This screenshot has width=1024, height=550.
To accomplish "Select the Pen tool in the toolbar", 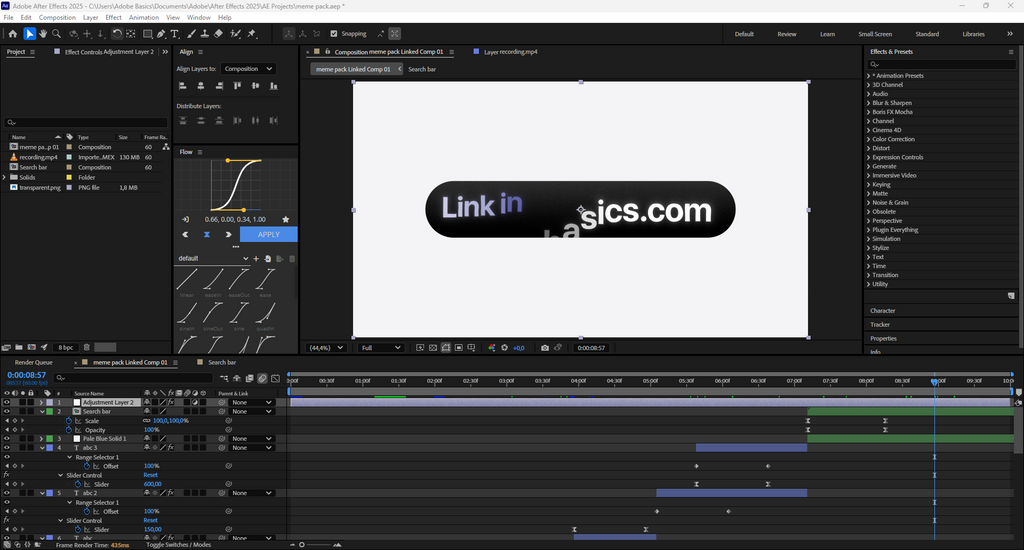I will tap(161, 34).
